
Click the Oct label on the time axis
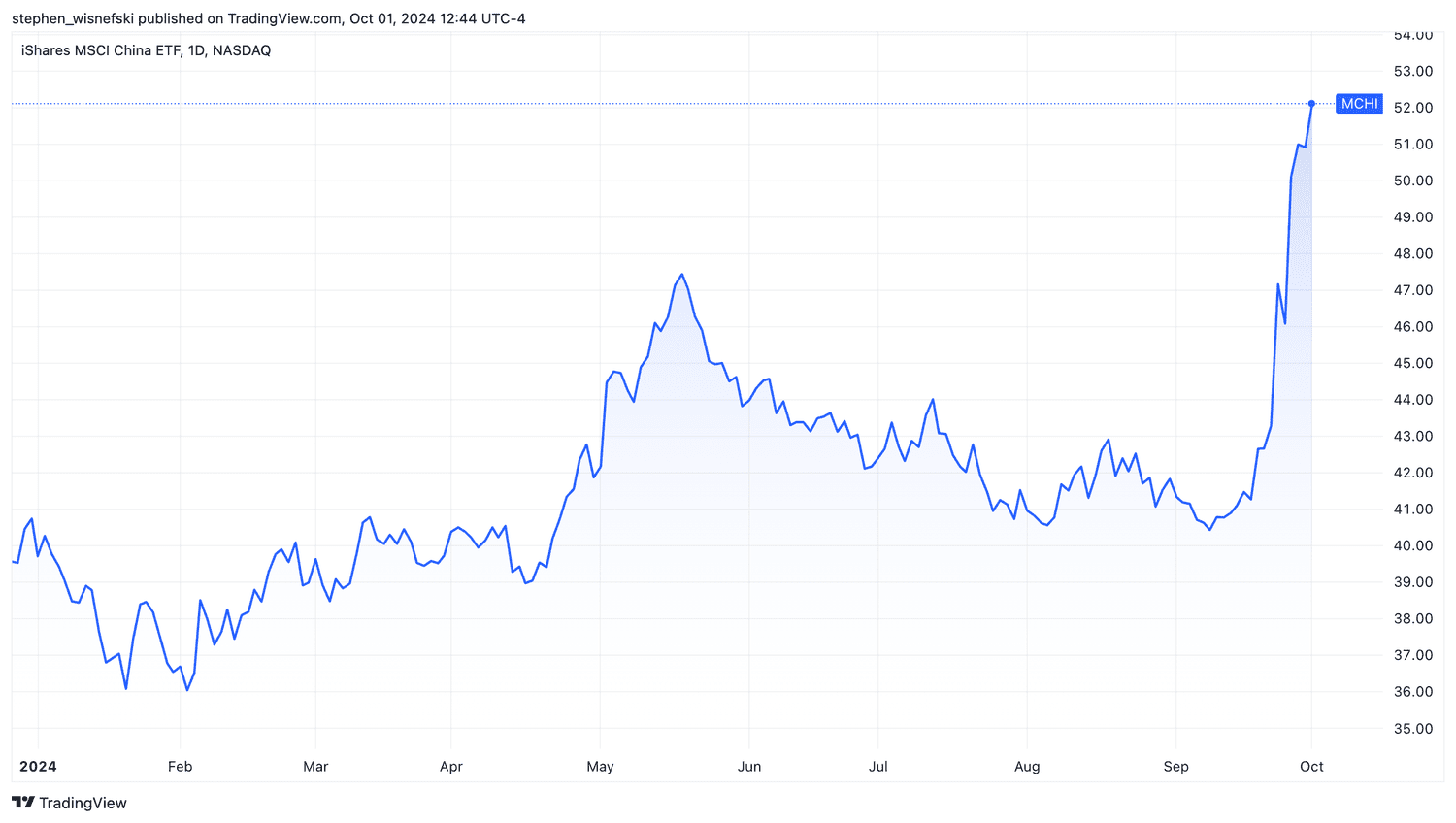[1311, 767]
